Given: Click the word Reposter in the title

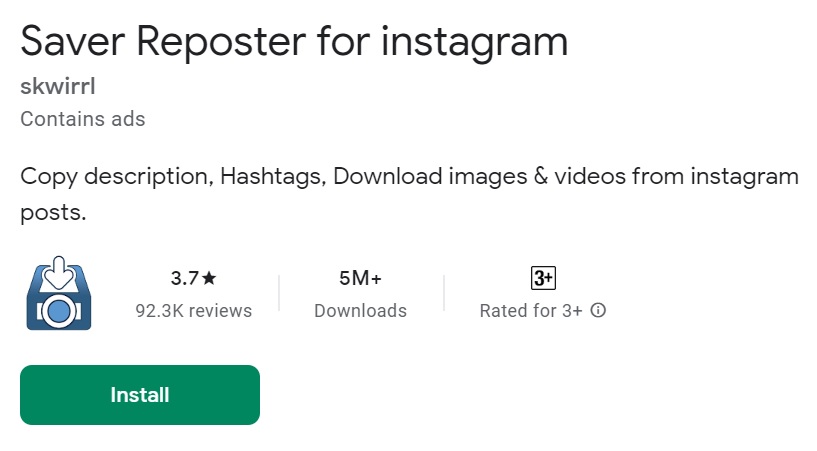Looking at the screenshot, I should coord(221,43).
